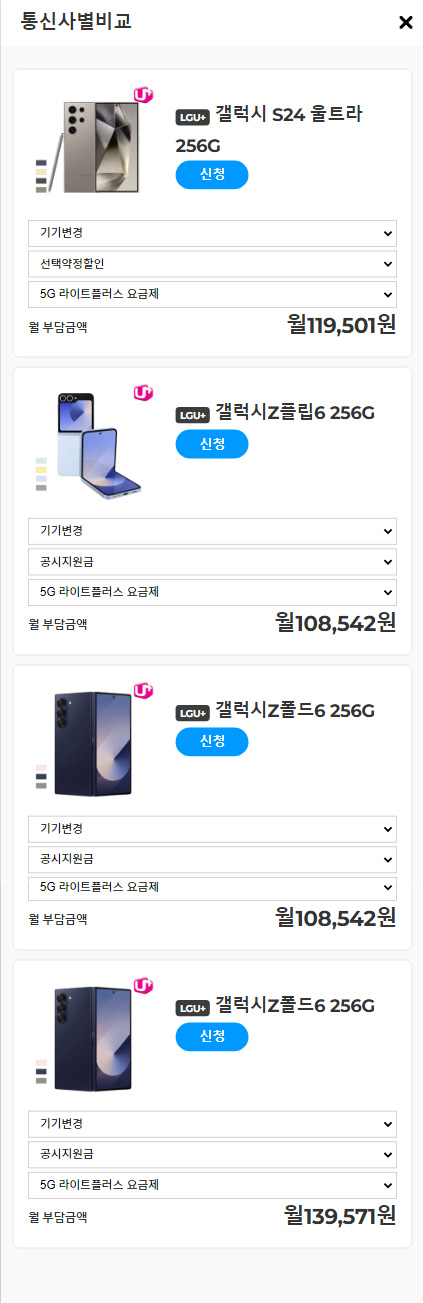Select the mint green color swatch for 갤럭시Z플립6
423x1303 pixels.
click(x=41, y=460)
